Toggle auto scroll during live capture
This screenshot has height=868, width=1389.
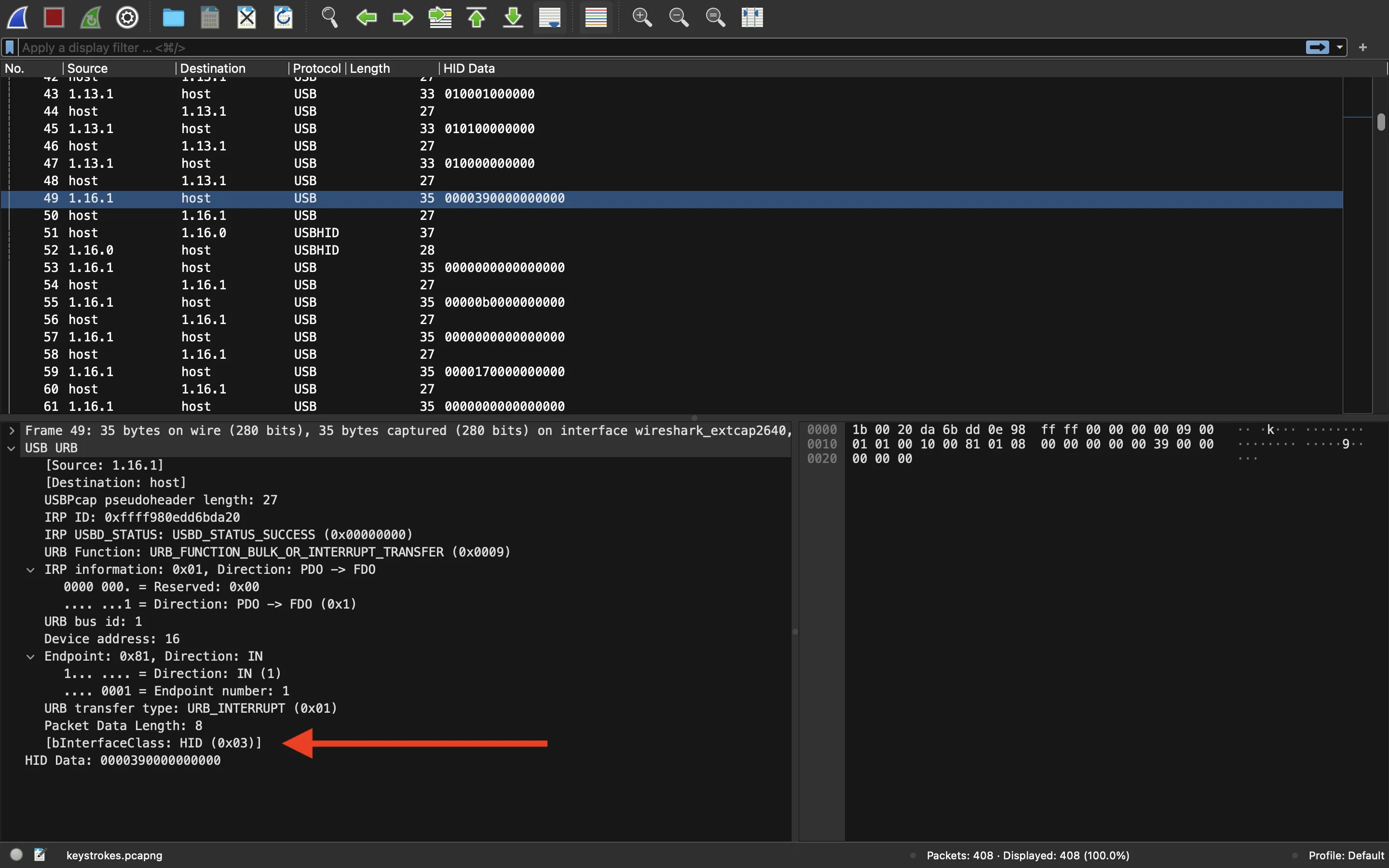click(x=550, y=17)
